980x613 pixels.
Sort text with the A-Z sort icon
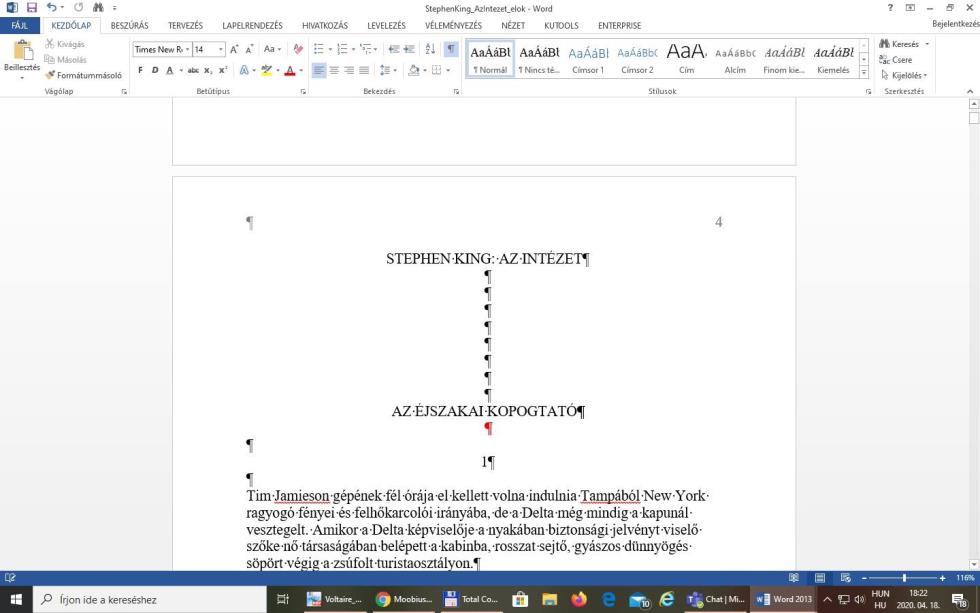pyautogui.click(x=430, y=49)
